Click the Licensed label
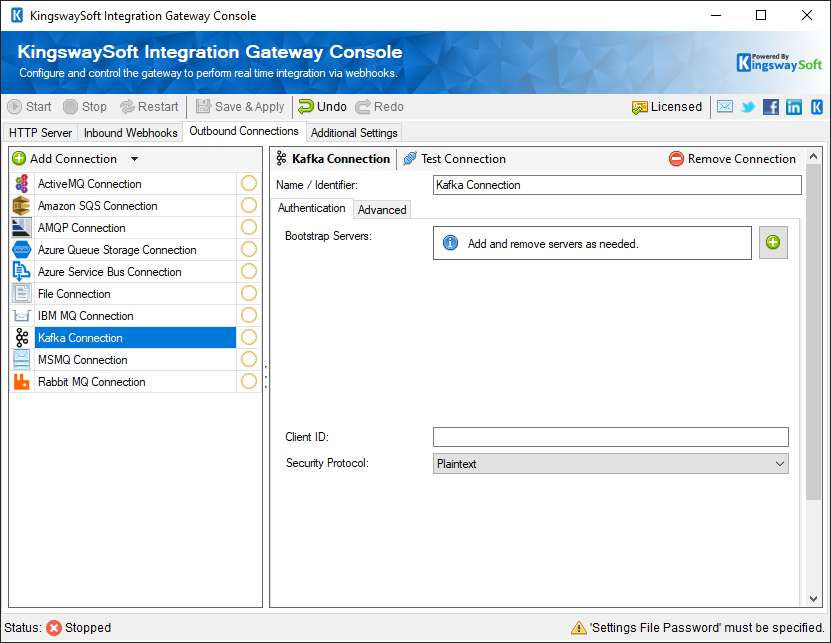The image size is (831, 643). 676,107
